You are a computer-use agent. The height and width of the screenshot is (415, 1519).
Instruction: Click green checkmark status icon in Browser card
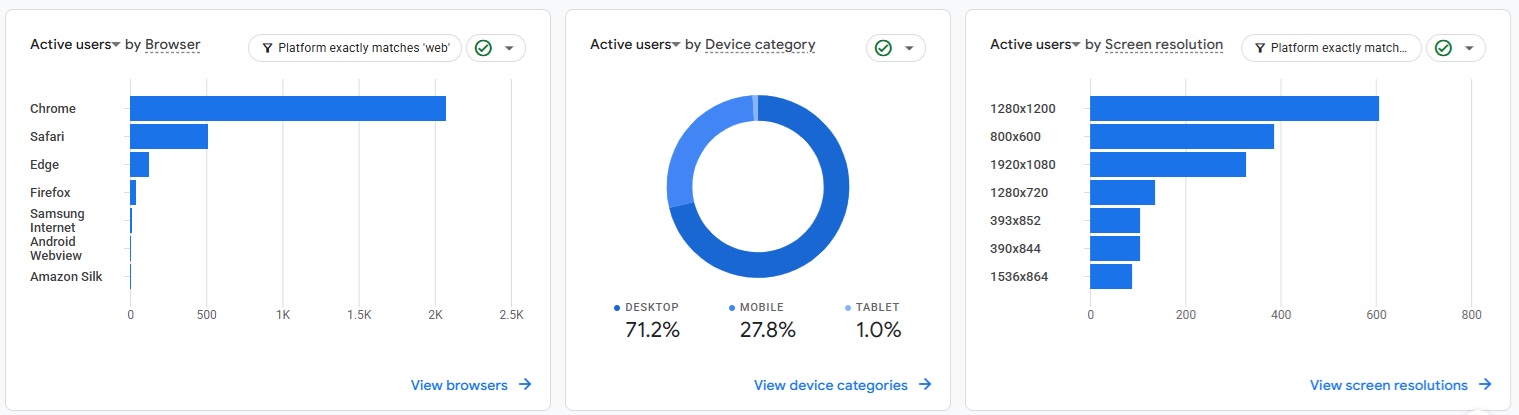[x=483, y=48]
